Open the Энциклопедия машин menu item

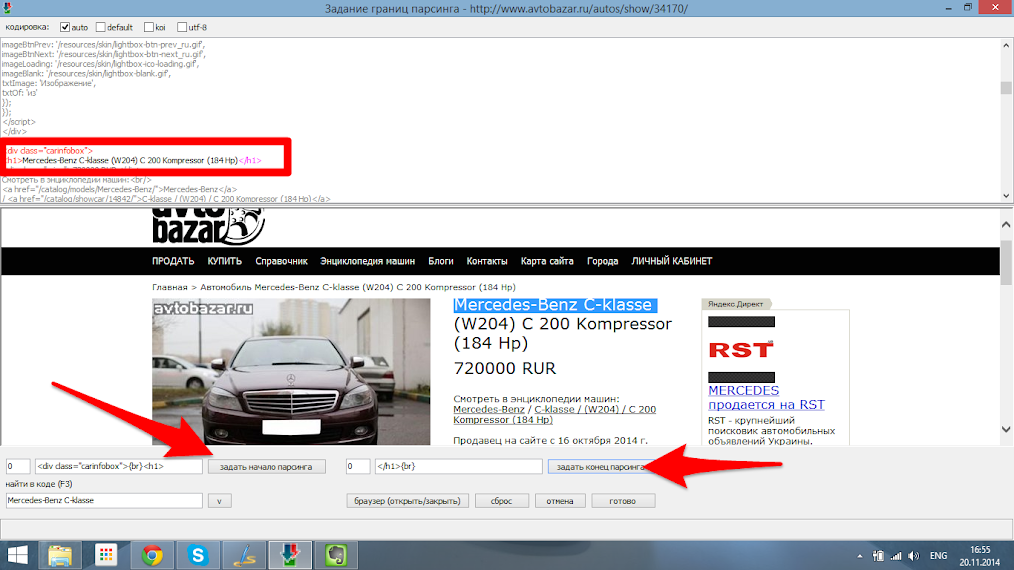pos(367,261)
